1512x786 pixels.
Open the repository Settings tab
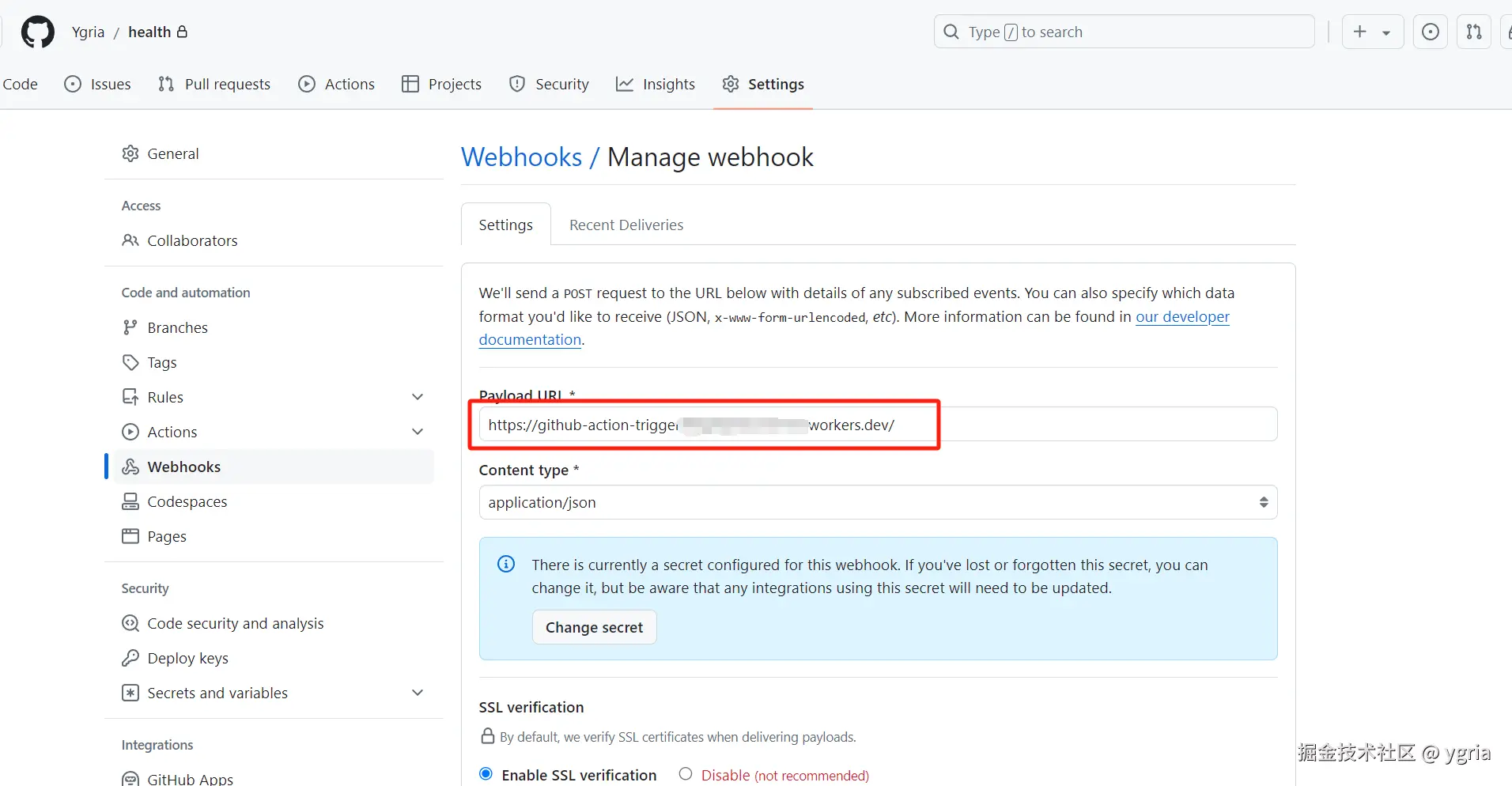coord(763,84)
